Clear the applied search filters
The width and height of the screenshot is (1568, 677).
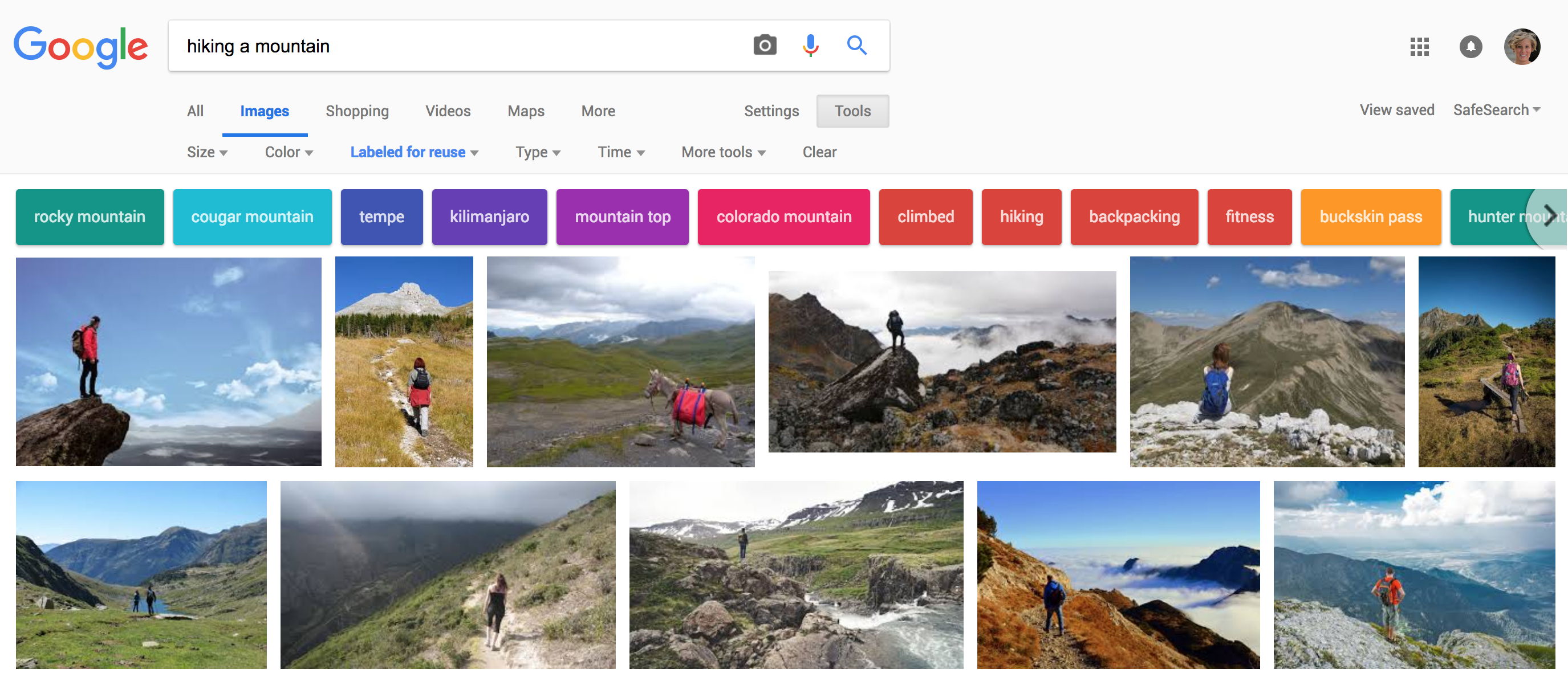point(819,152)
